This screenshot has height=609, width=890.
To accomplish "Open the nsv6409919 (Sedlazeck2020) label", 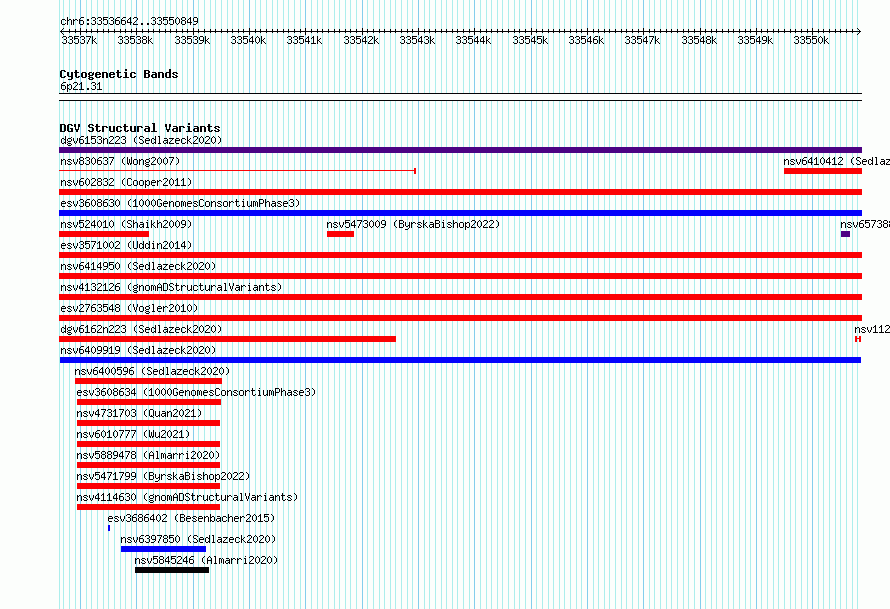I will pyautogui.click(x=138, y=350).
